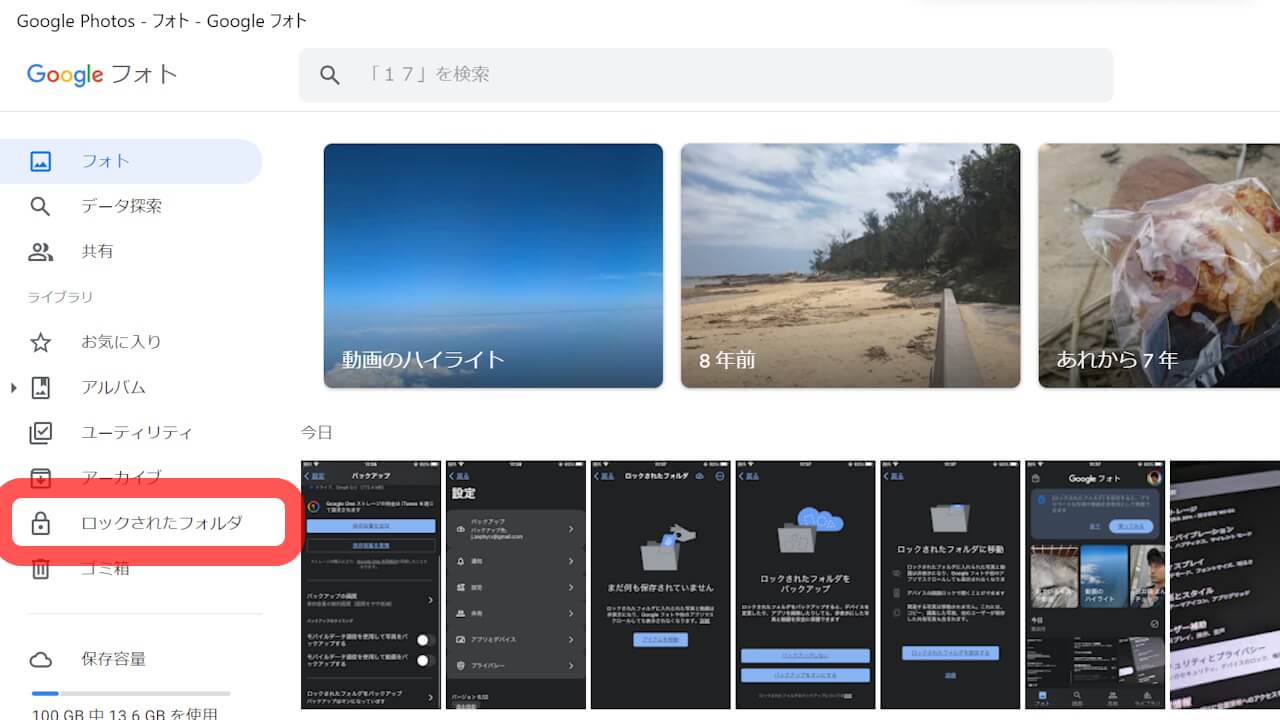Open データ探索 via its magnifier icon
Image resolution: width=1280 pixels, height=720 pixels.
tap(40, 206)
